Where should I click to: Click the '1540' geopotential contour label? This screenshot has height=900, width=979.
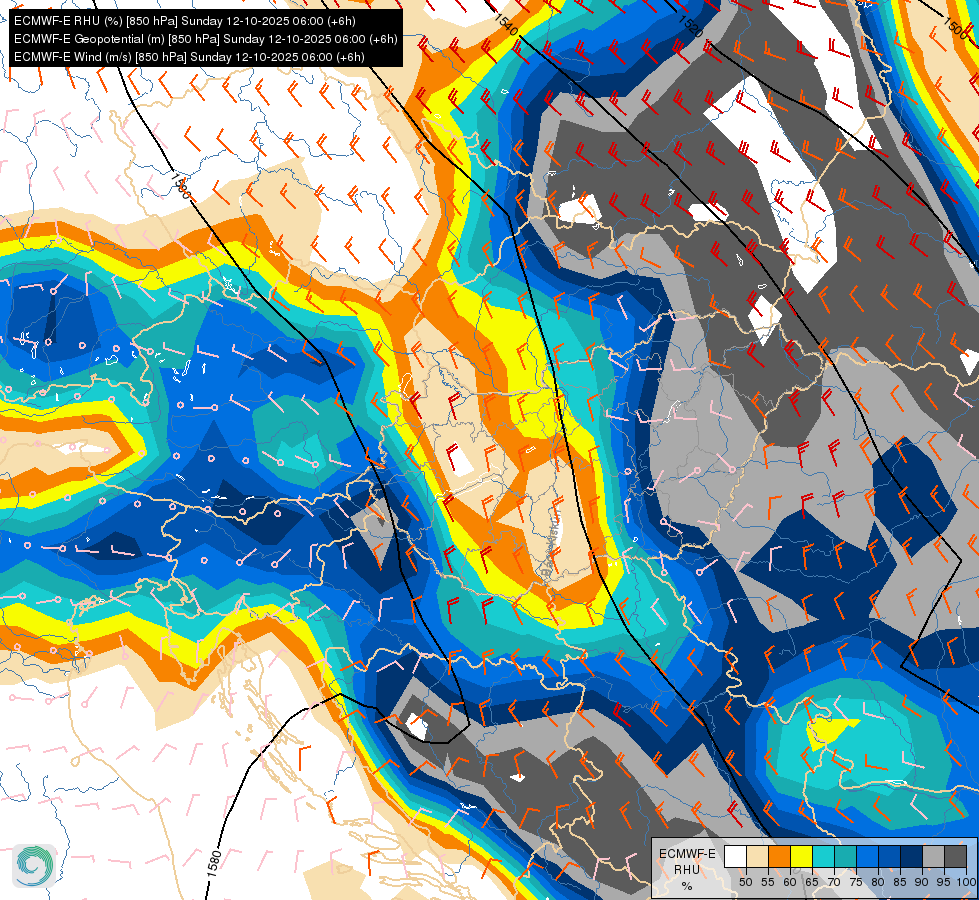[506, 24]
